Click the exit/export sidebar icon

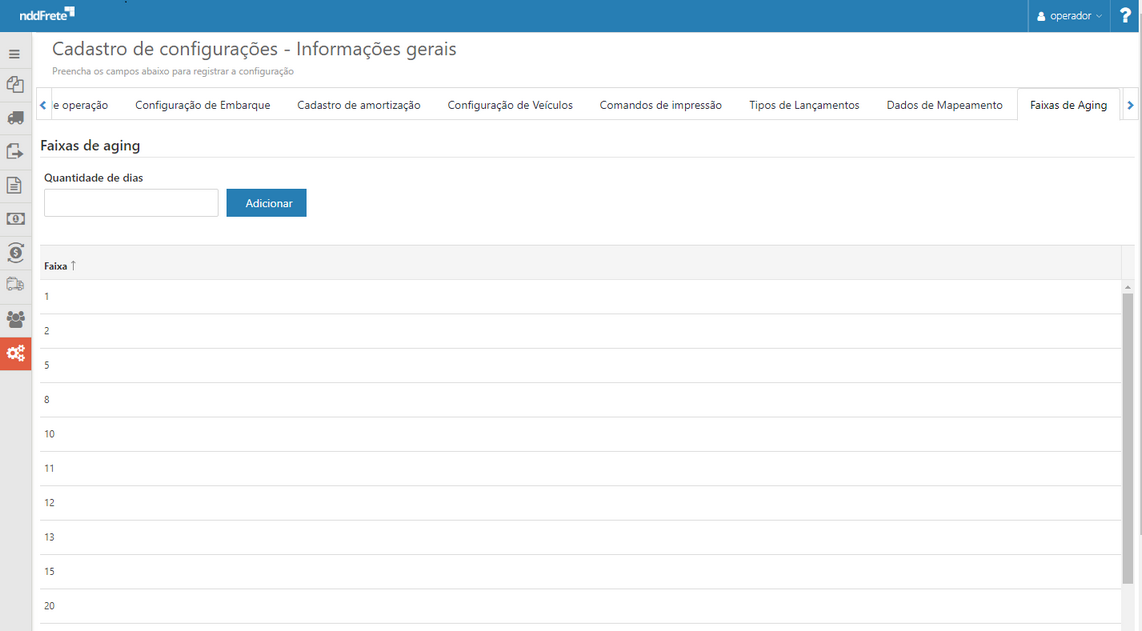tap(15, 151)
